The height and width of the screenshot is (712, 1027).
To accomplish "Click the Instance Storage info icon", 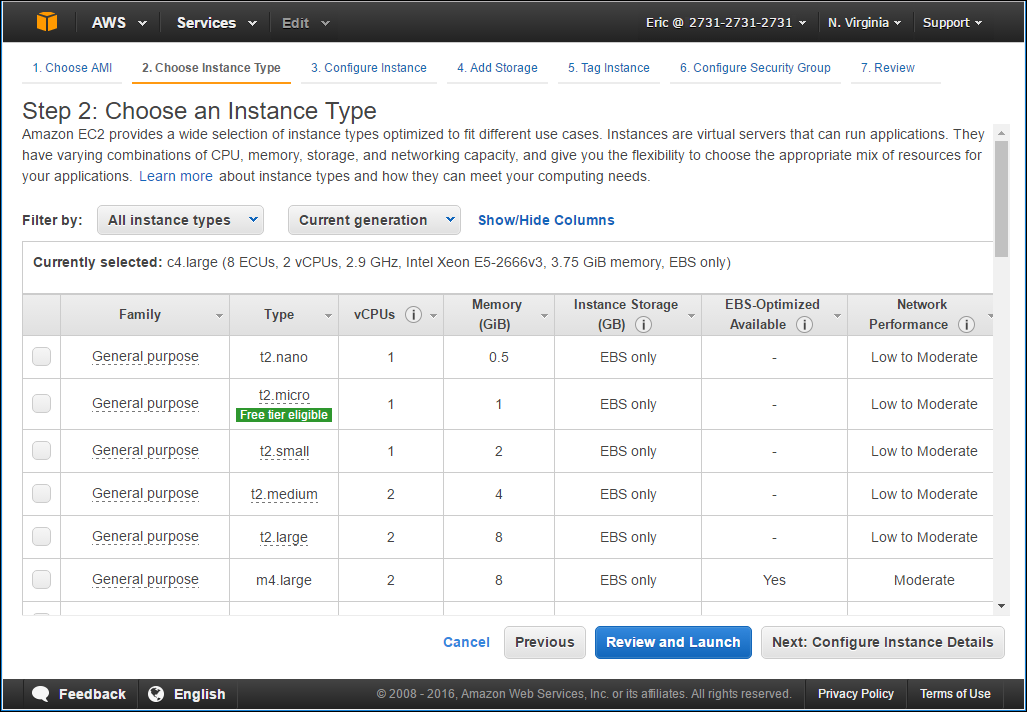I will coord(643,325).
